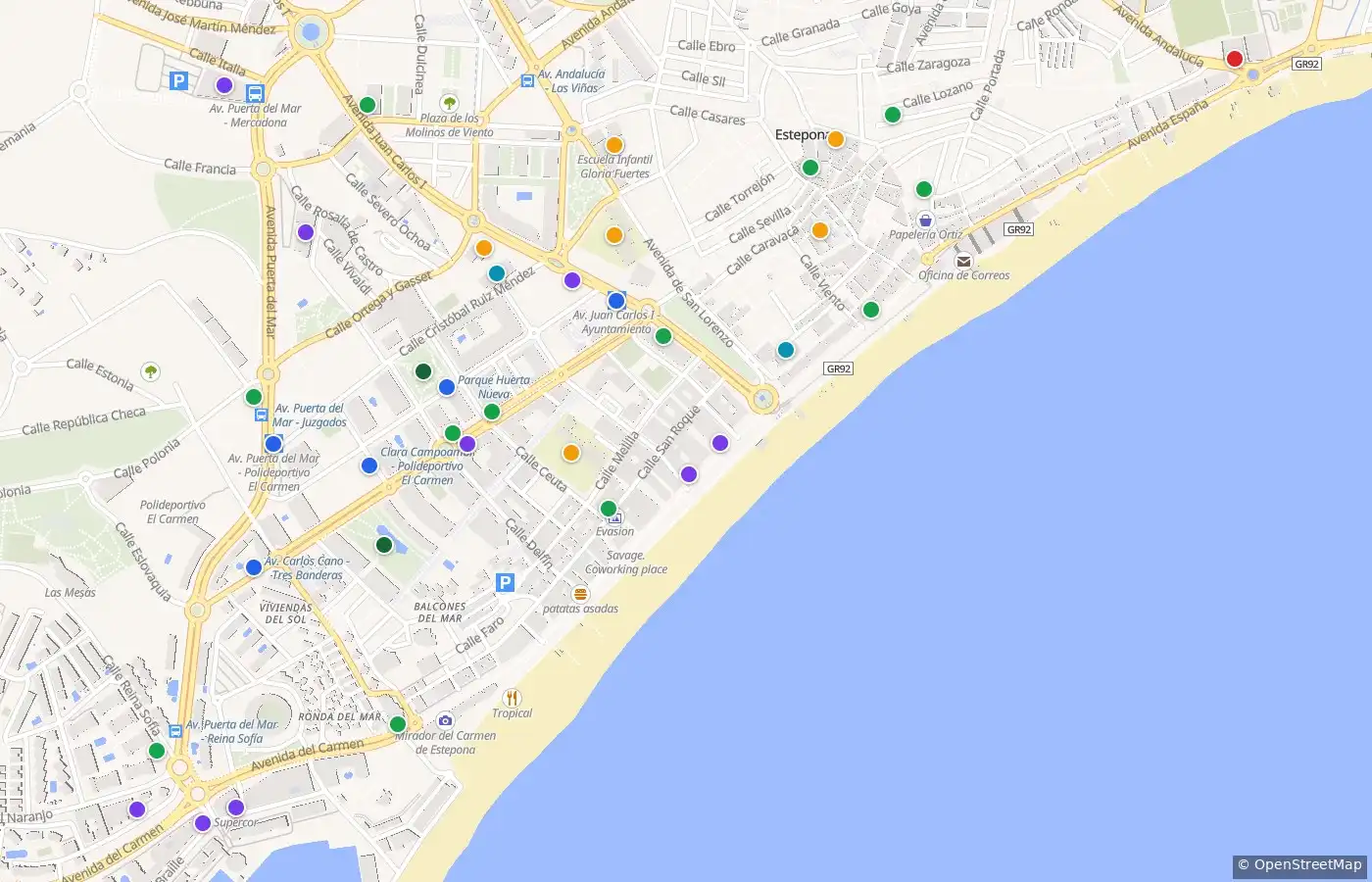Click the Papelería Ortiz shop icon
This screenshot has width=1372, height=882.
pos(925,220)
